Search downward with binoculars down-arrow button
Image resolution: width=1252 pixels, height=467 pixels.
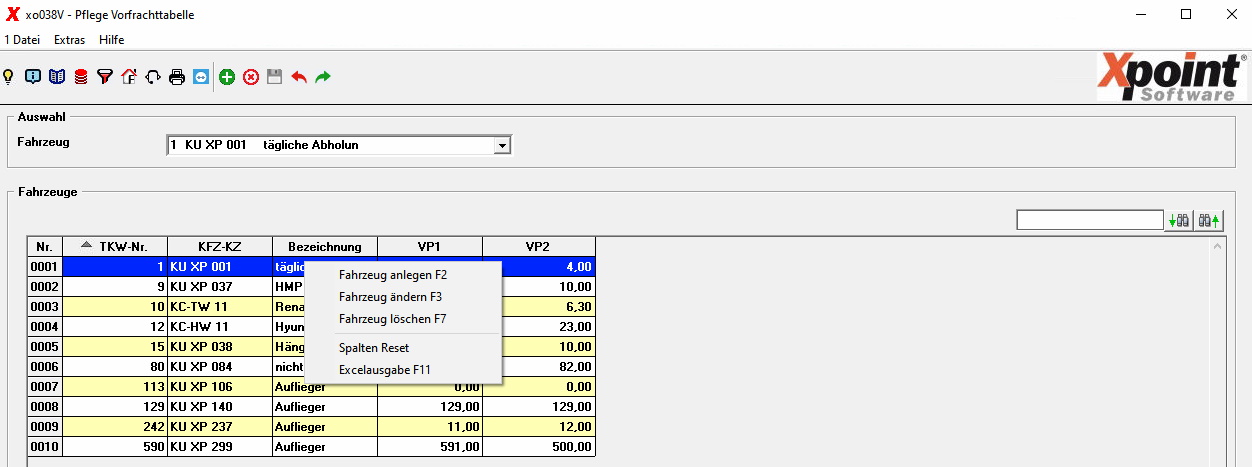click(1179, 220)
